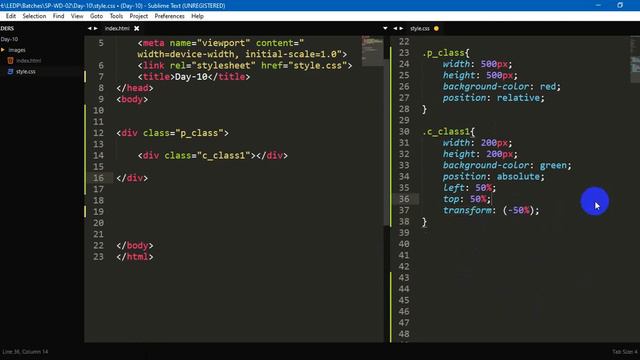
Task: Click the '.p_class' selector in CSS
Action: pos(444,53)
